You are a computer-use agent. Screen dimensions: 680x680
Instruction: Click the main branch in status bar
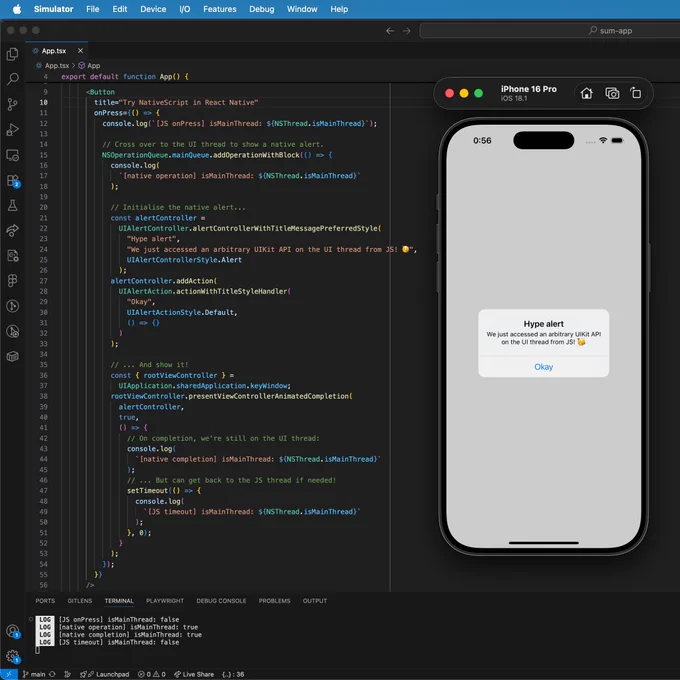coord(34,674)
